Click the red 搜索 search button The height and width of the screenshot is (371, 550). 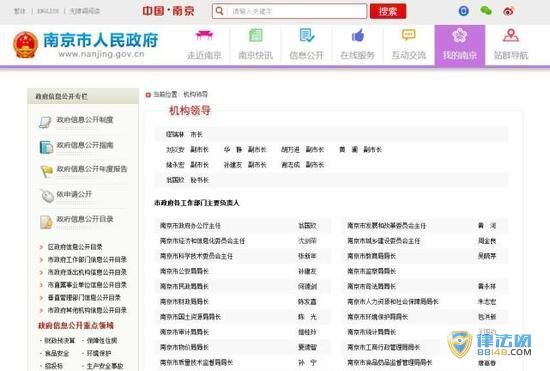388,11
